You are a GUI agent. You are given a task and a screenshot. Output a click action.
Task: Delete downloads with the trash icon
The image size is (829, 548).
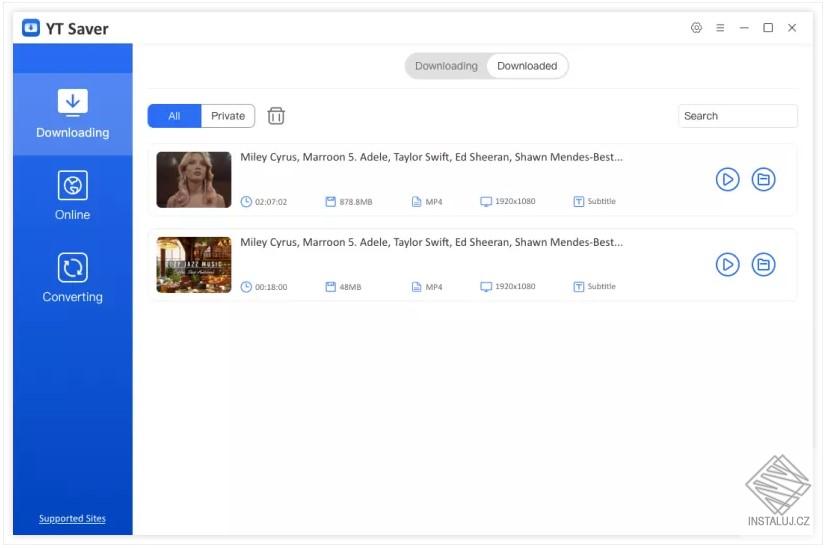[275, 116]
